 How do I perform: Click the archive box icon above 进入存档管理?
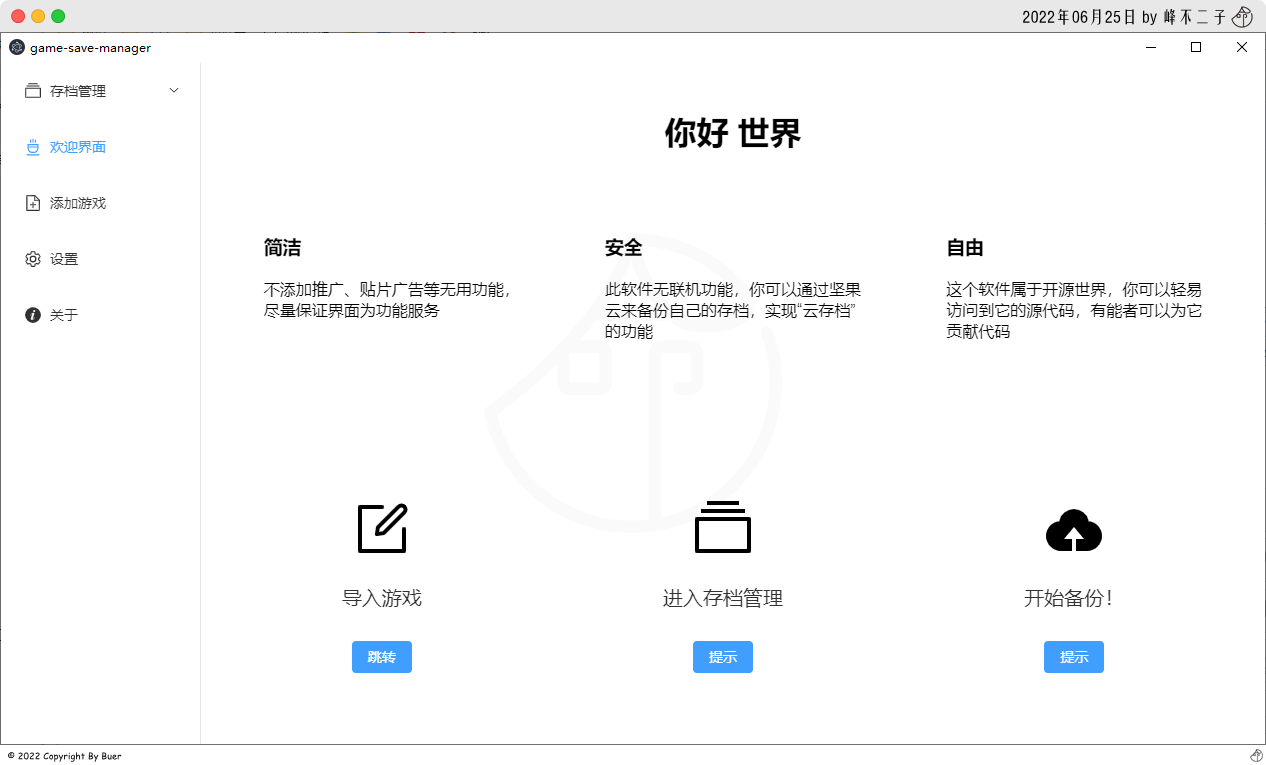click(x=722, y=527)
